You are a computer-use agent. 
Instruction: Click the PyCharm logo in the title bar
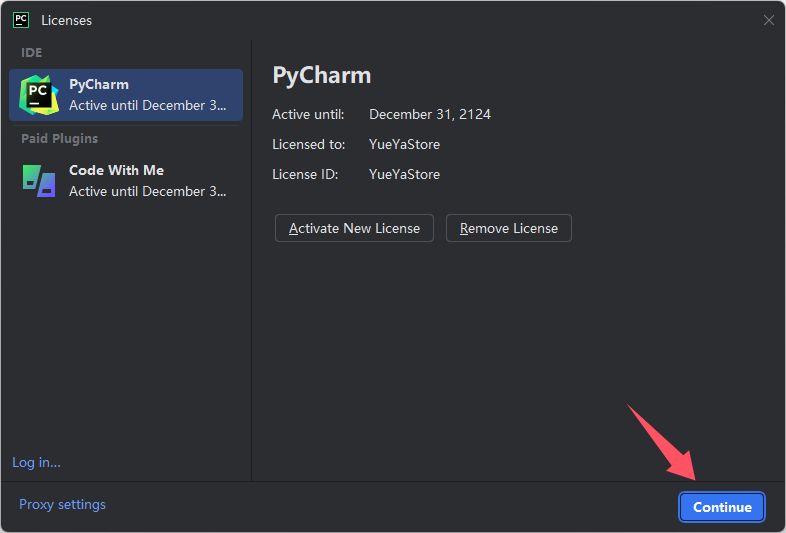21,20
